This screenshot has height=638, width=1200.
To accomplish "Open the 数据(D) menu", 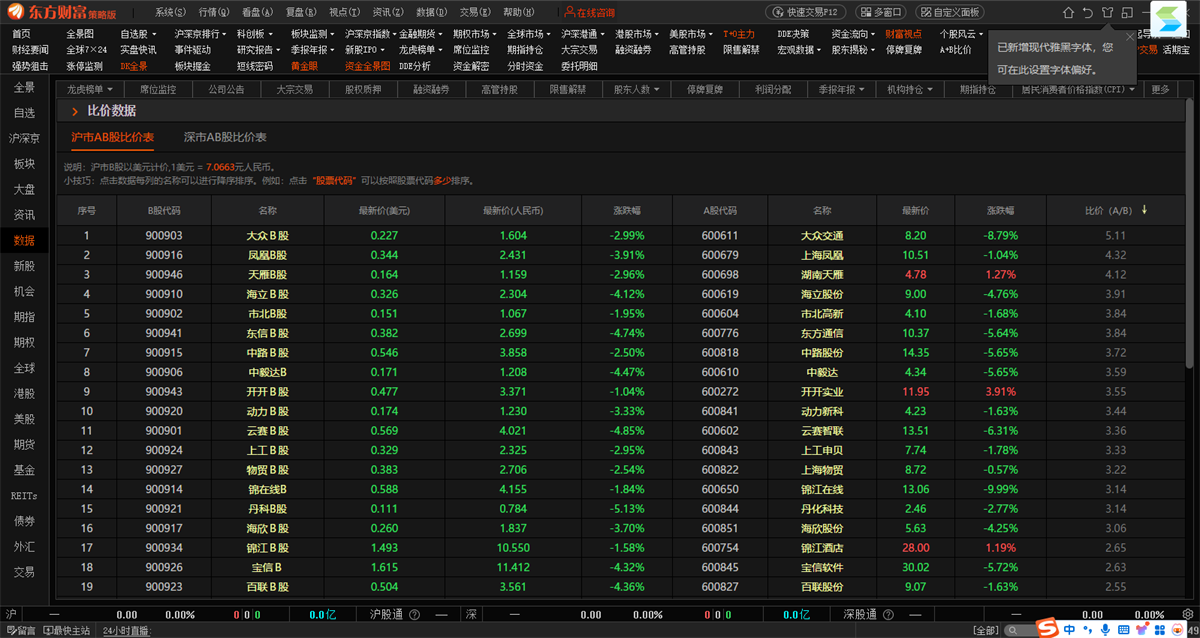I will [x=431, y=13].
